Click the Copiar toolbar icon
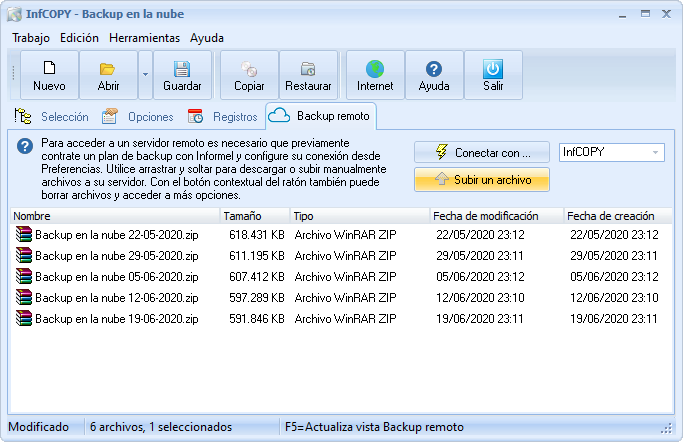This screenshot has width=683, height=442. pyautogui.click(x=249, y=69)
